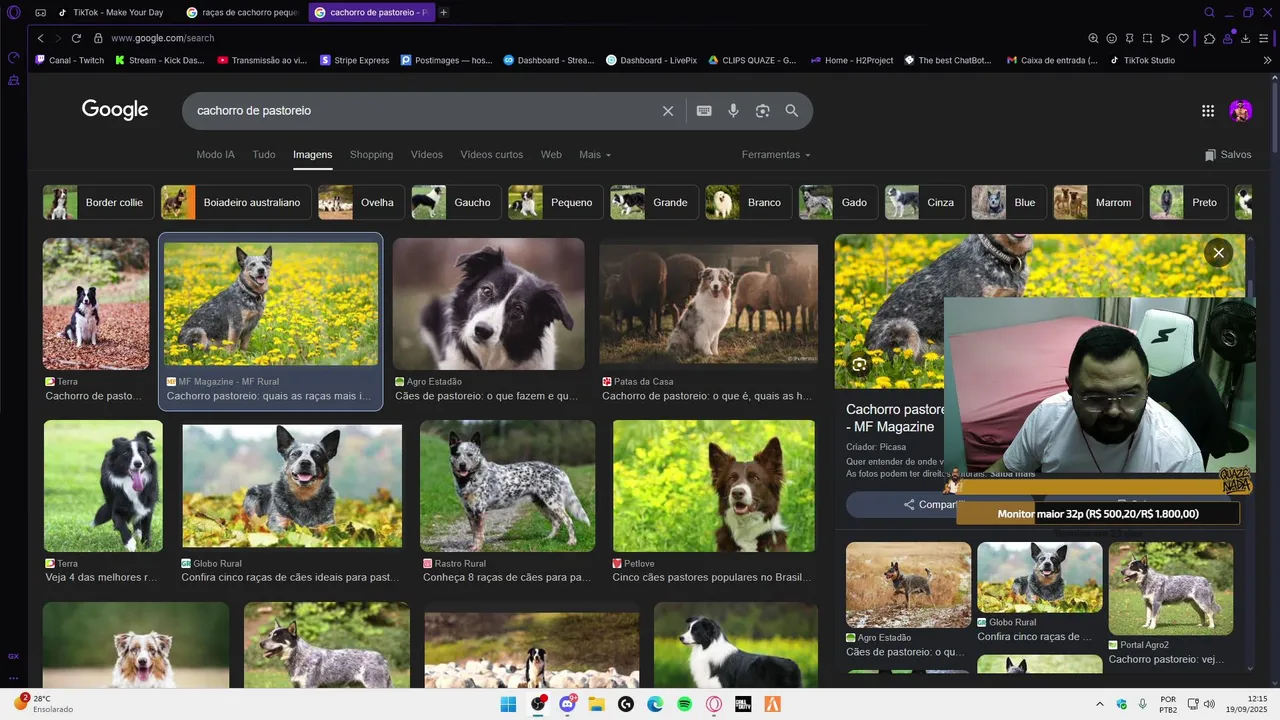Open the Google apps grid
Image resolution: width=1280 pixels, height=720 pixels.
pyautogui.click(x=1208, y=111)
